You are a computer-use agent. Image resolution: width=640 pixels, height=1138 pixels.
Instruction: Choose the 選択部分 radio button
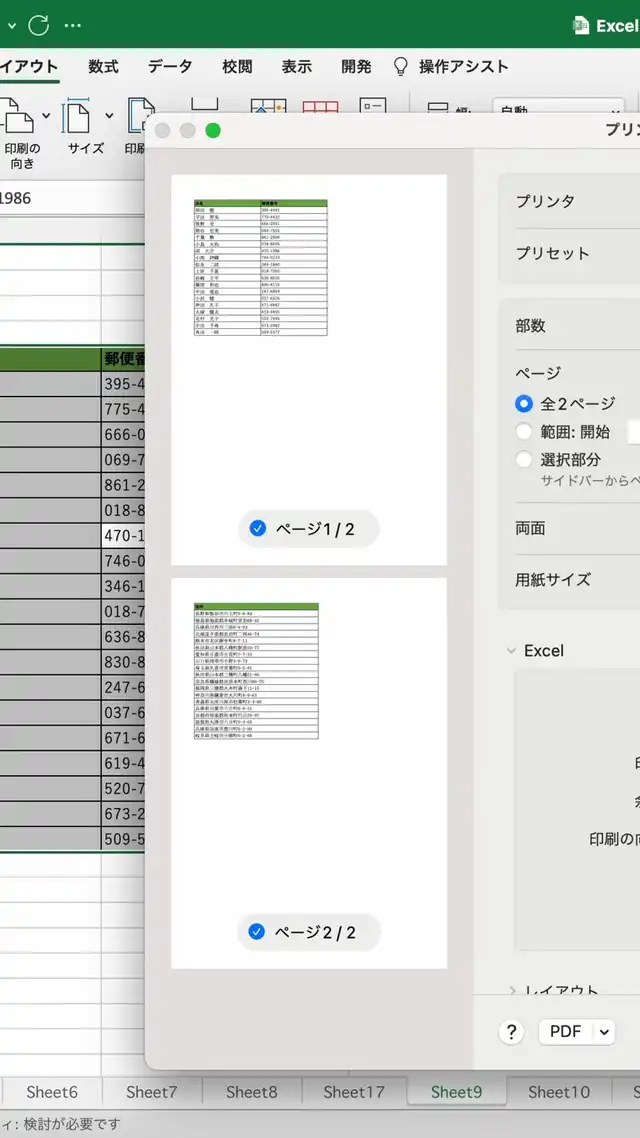[524, 460]
